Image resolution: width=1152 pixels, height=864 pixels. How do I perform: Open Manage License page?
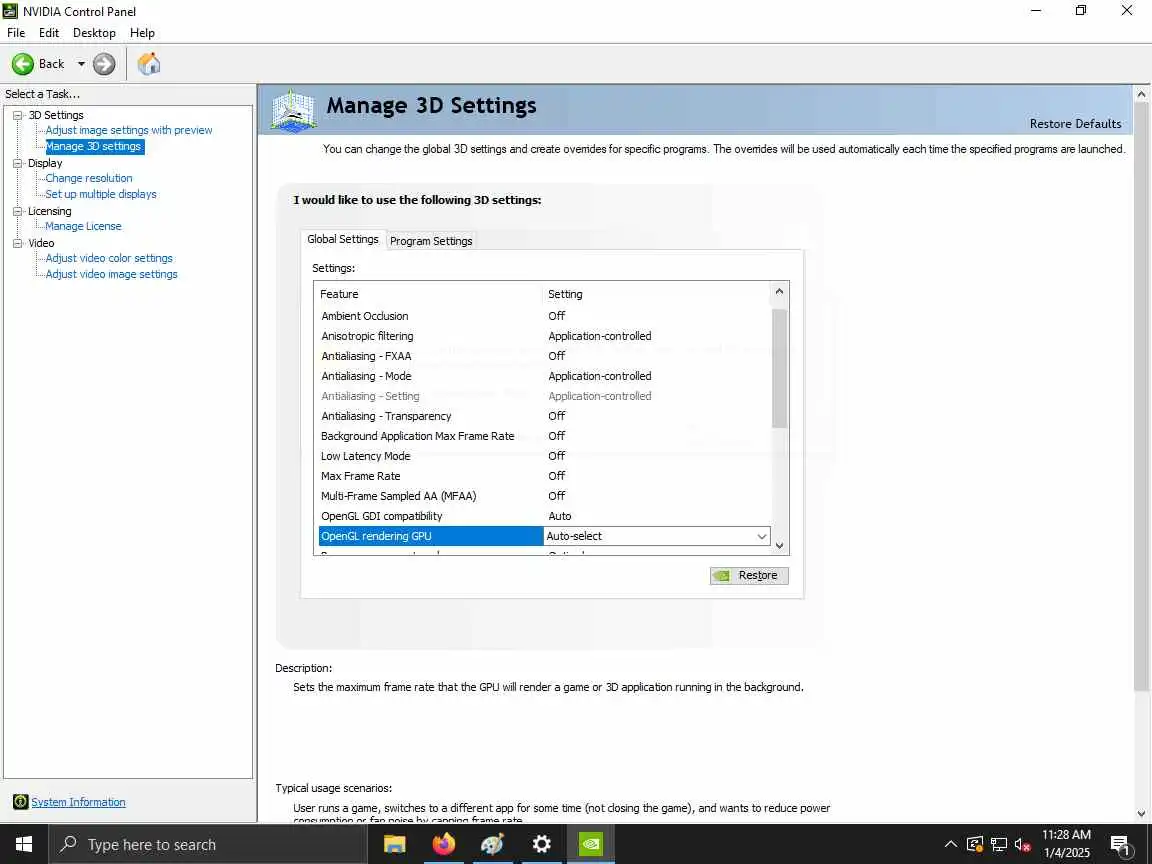(83, 226)
